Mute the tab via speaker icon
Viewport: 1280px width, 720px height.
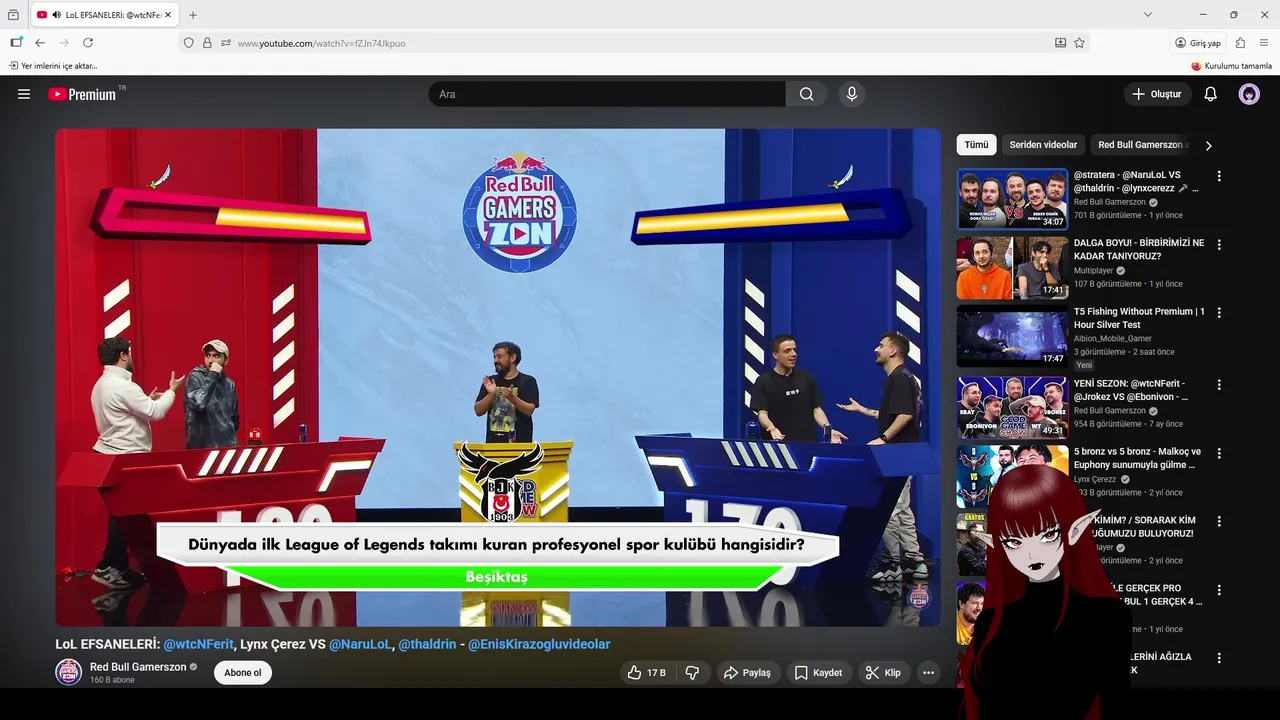[x=56, y=15]
